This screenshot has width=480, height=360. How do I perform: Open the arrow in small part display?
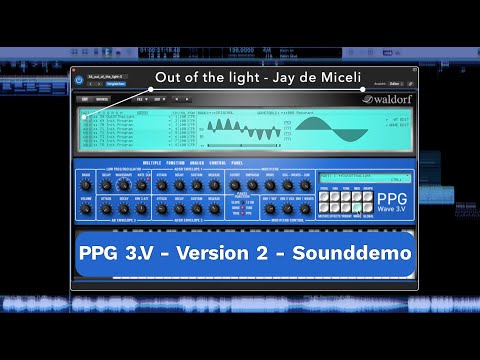(407, 175)
